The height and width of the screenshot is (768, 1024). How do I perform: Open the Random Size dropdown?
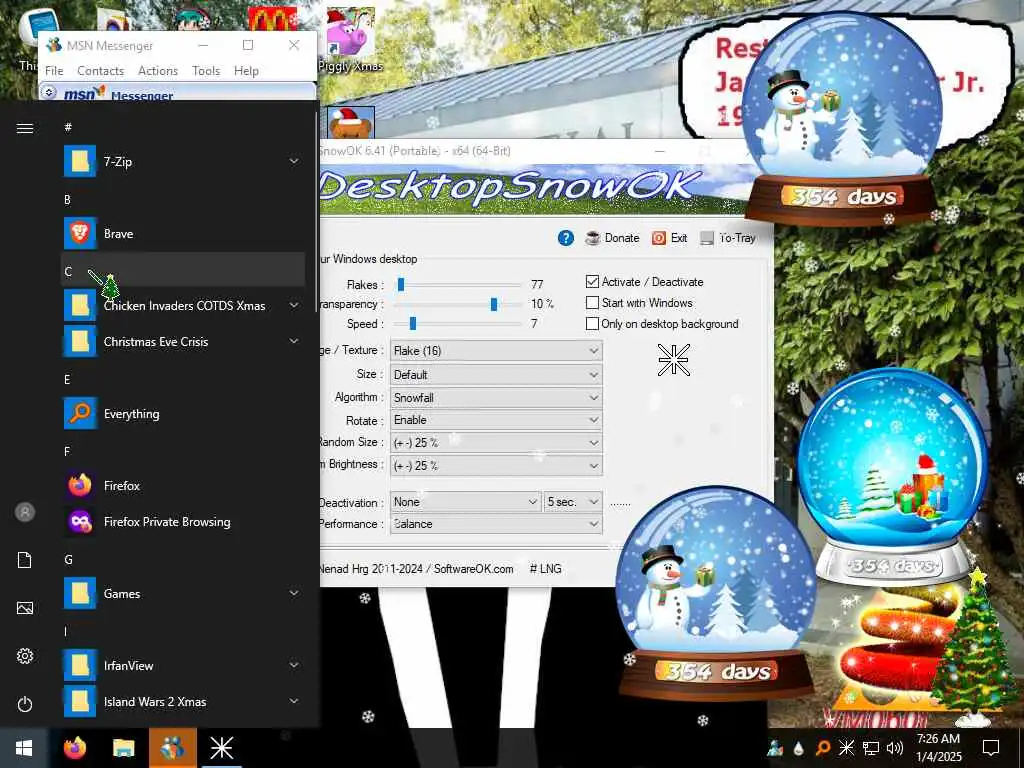pos(496,443)
